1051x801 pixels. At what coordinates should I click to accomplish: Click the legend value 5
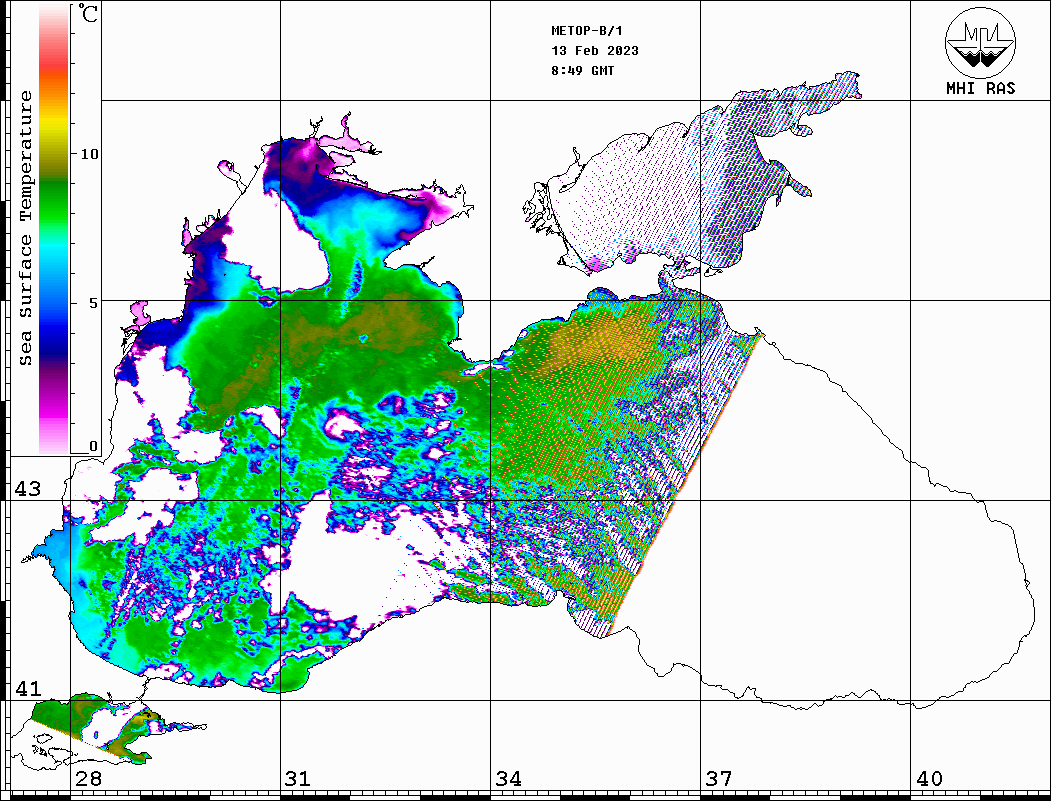93,303
